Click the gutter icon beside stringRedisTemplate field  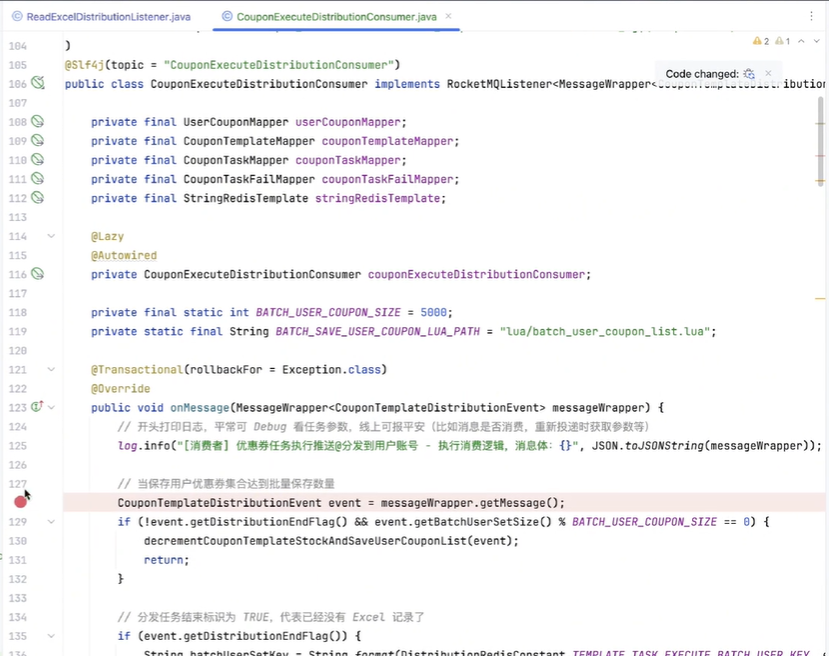(38, 198)
